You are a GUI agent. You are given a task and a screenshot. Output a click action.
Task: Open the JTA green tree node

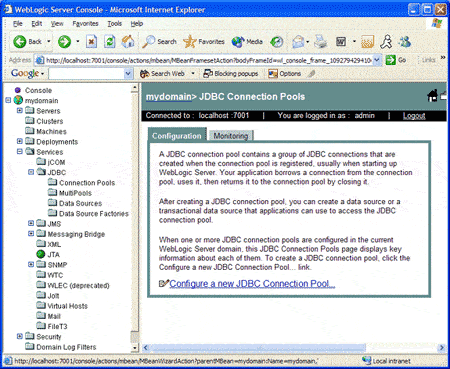[x=41, y=254]
